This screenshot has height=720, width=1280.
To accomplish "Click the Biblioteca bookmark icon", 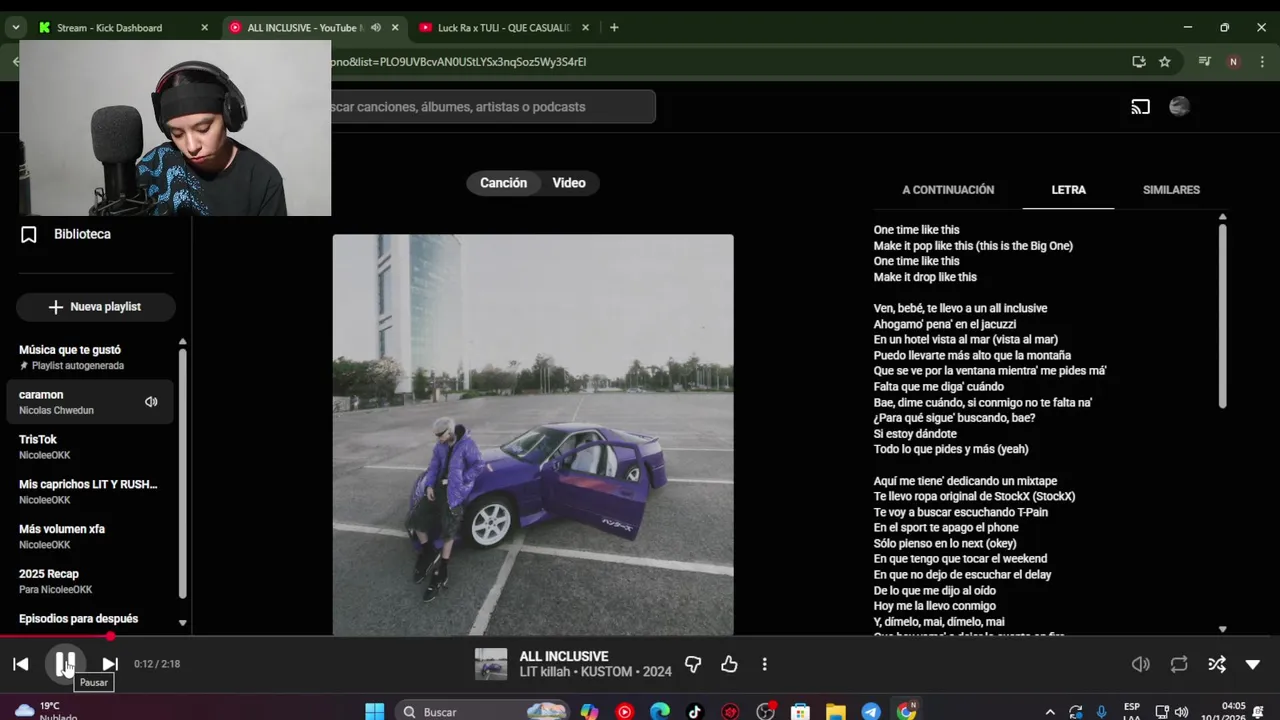I will tap(29, 234).
